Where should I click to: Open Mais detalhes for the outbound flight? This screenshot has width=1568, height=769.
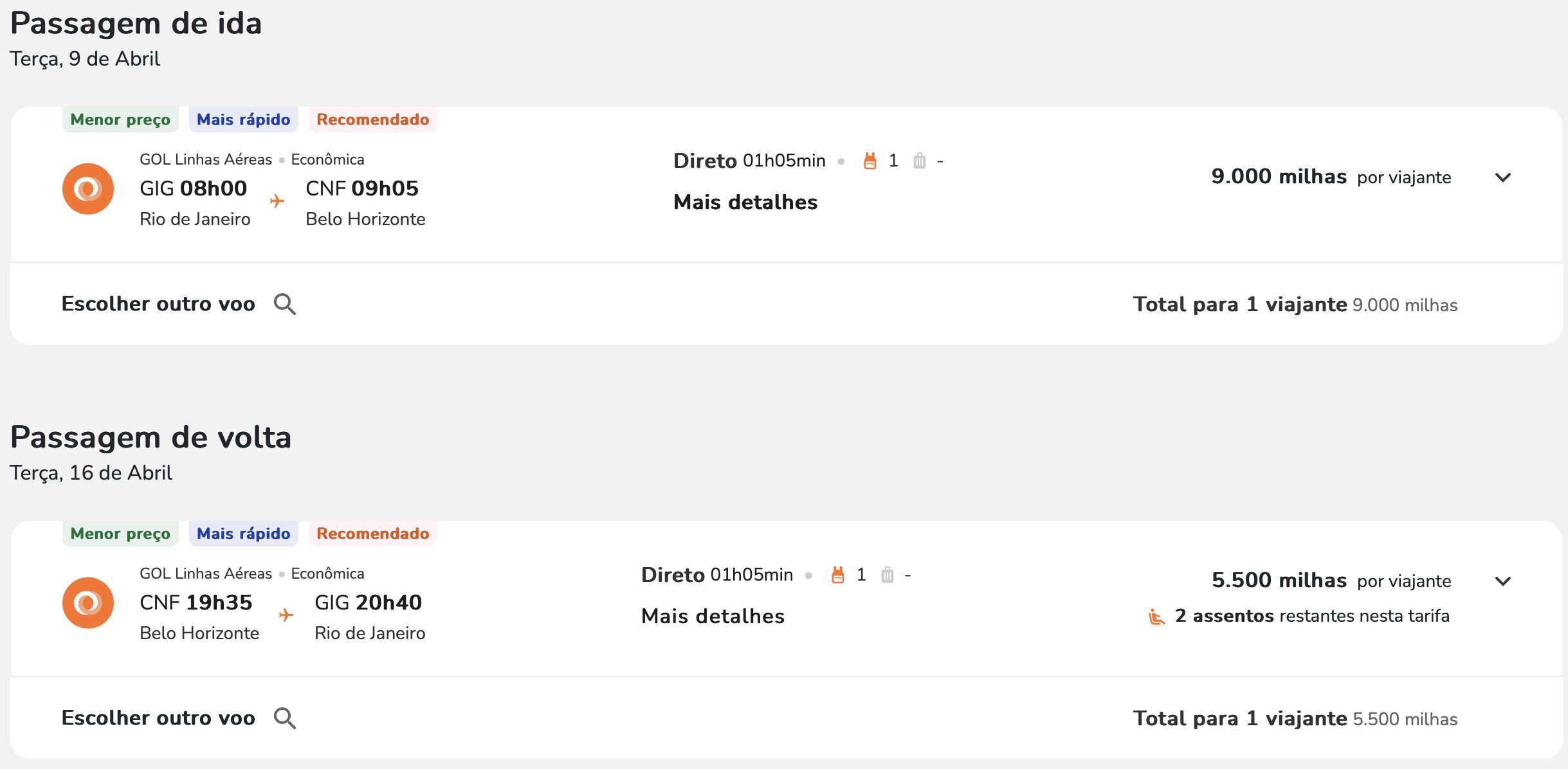click(745, 203)
